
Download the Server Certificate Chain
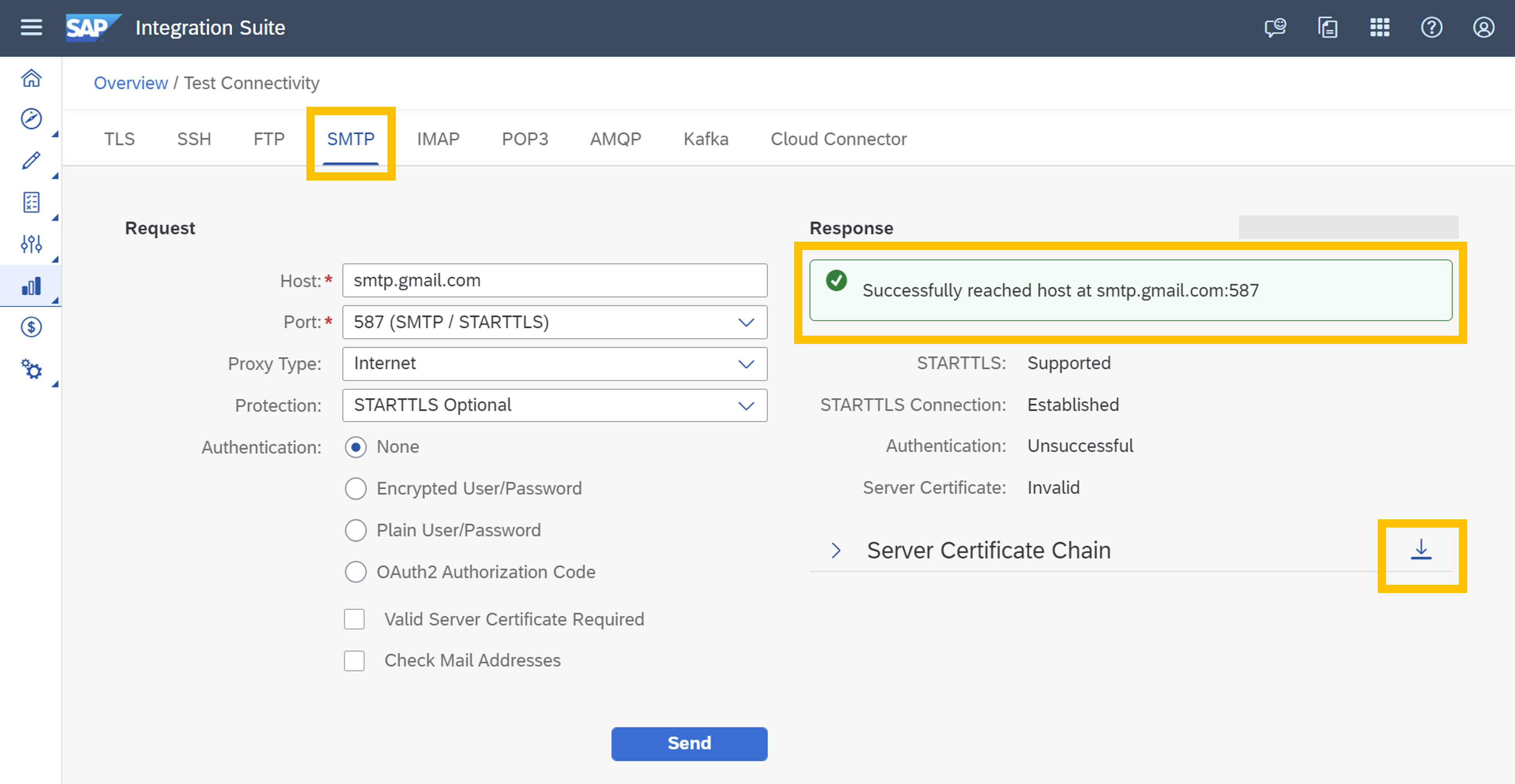1421,550
